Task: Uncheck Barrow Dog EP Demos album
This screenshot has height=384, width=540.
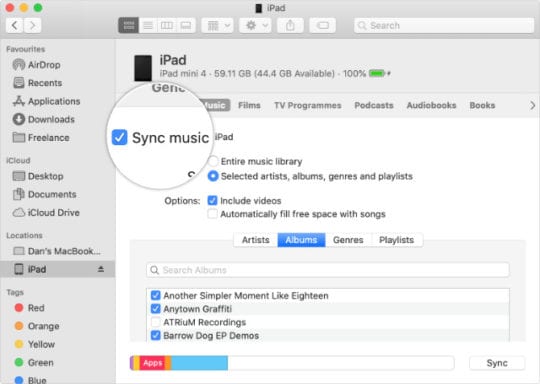Action: pyautogui.click(x=156, y=335)
